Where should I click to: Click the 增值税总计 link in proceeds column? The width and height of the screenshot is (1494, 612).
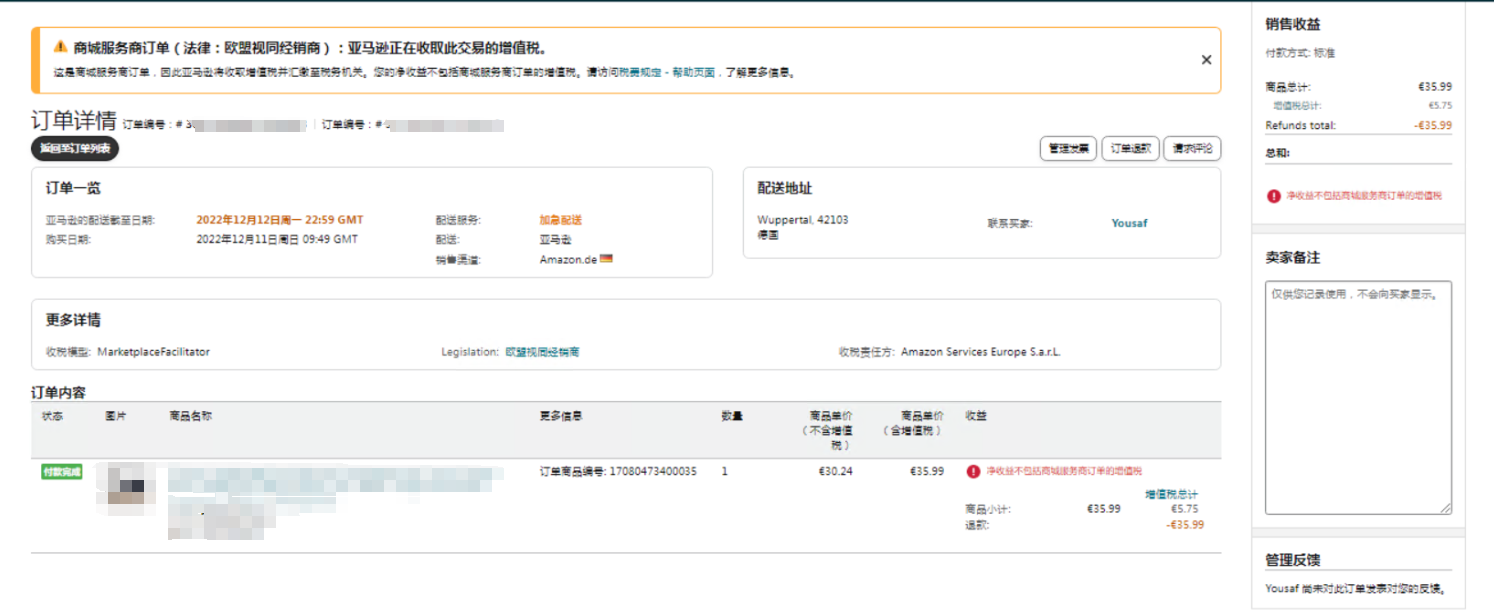[x=1171, y=494]
